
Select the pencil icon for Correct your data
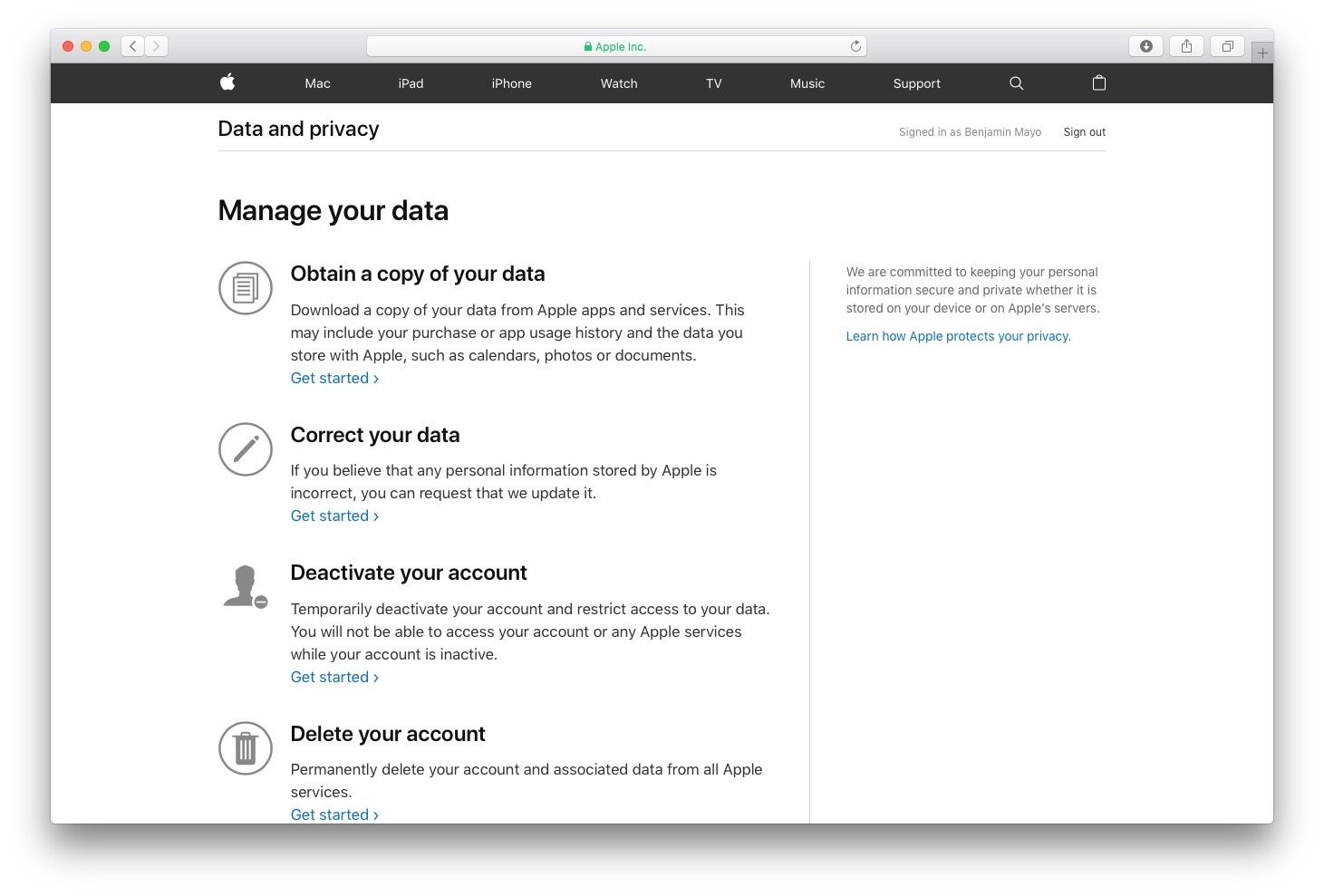tap(245, 449)
